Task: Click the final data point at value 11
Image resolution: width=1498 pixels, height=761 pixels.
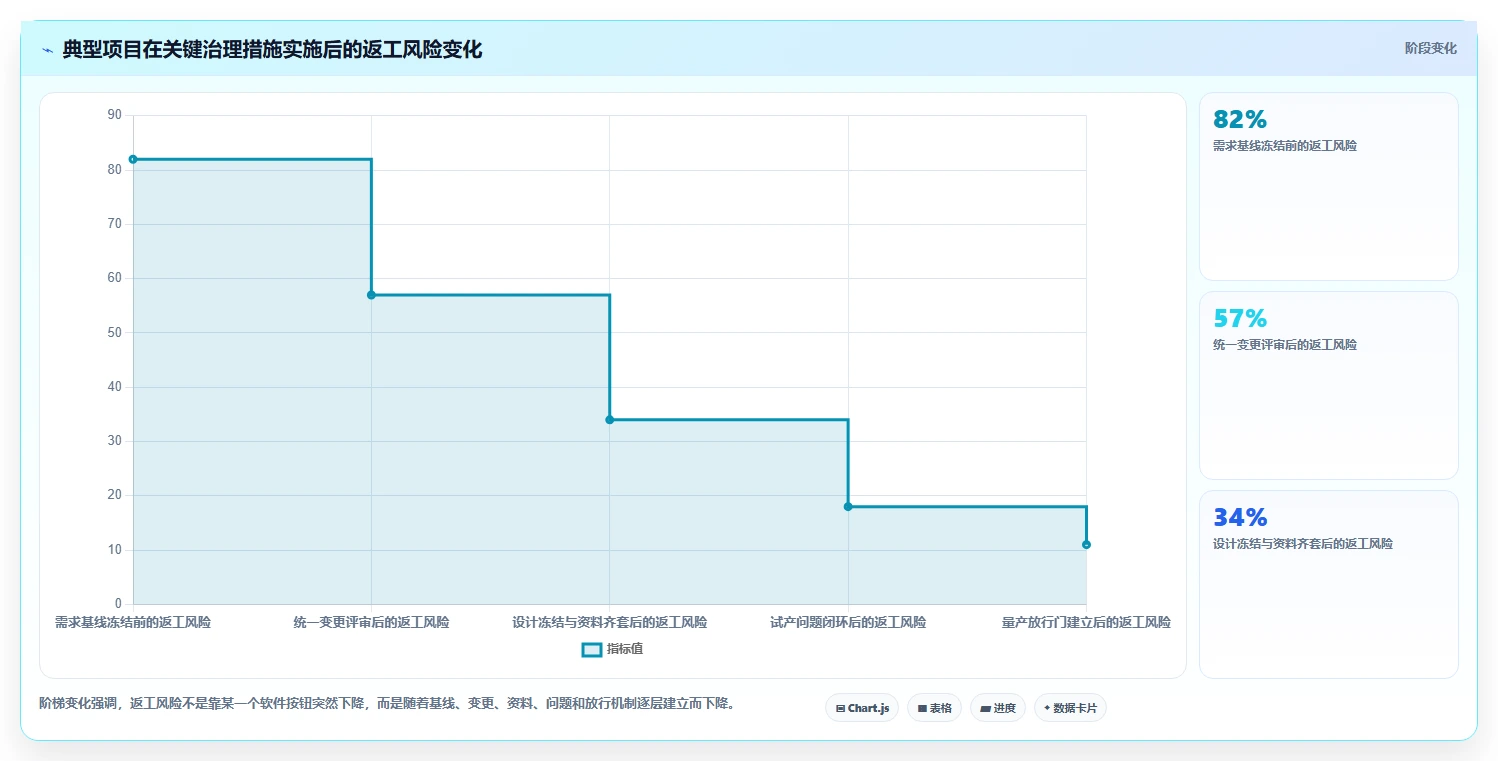Action: (1086, 545)
